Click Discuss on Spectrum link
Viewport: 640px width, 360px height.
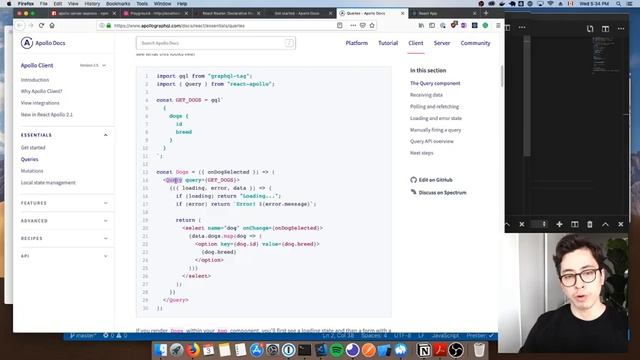(x=442, y=192)
